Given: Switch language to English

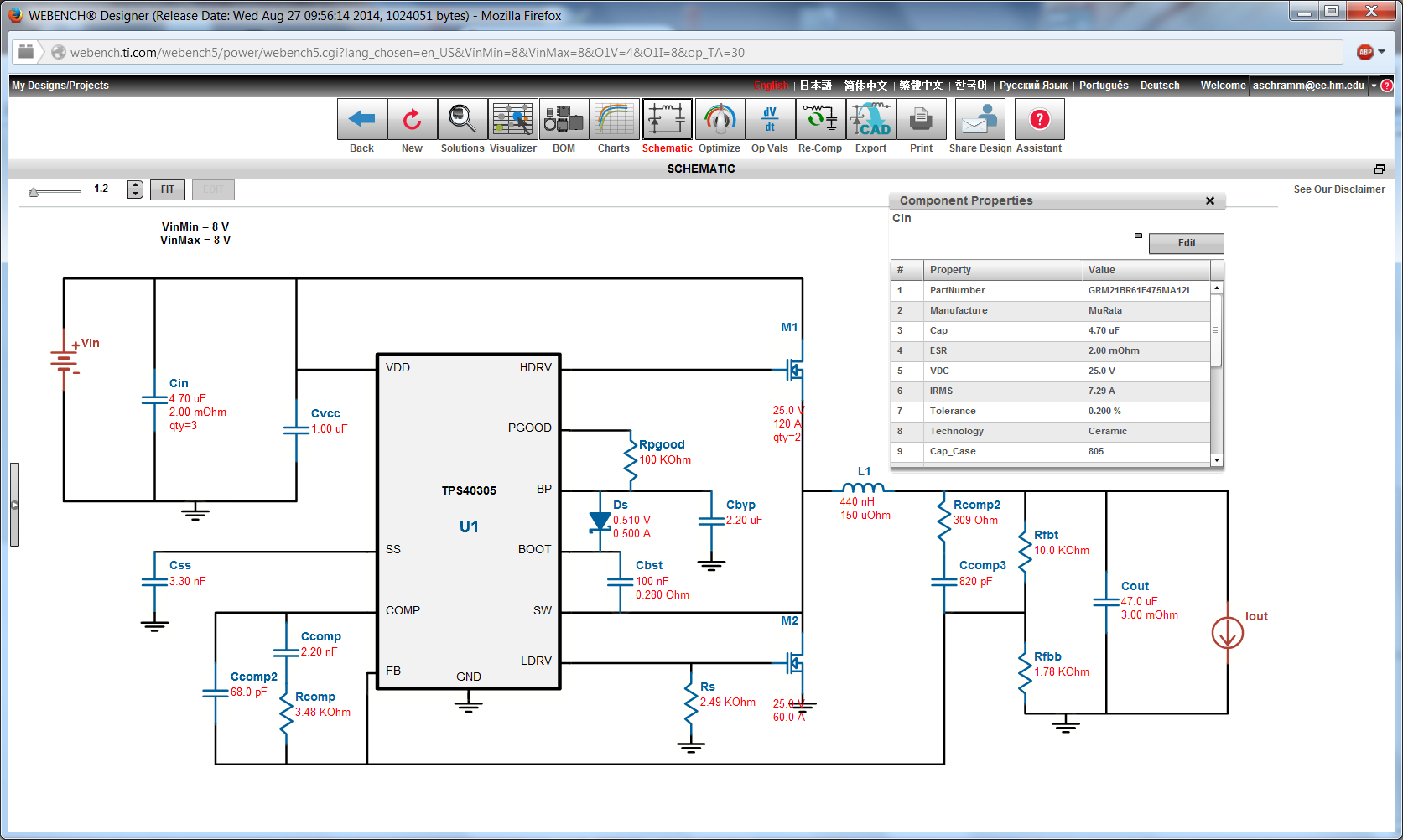Looking at the screenshot, I should tap(771, 86).
